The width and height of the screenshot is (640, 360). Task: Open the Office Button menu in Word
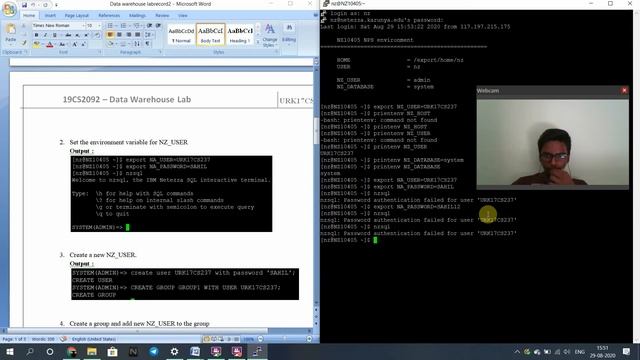9,8
